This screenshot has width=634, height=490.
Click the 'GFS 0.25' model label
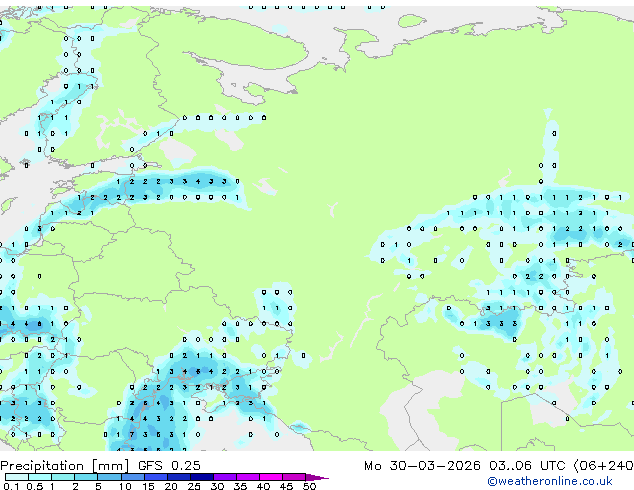tap(169, 466)
